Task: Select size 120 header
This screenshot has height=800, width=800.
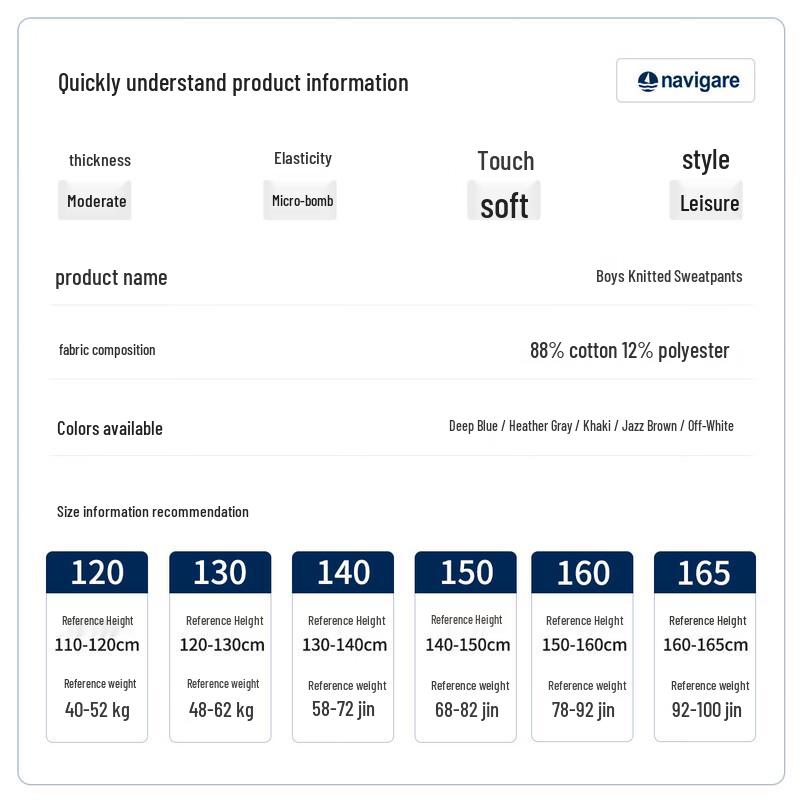Action: click(97, 572)
